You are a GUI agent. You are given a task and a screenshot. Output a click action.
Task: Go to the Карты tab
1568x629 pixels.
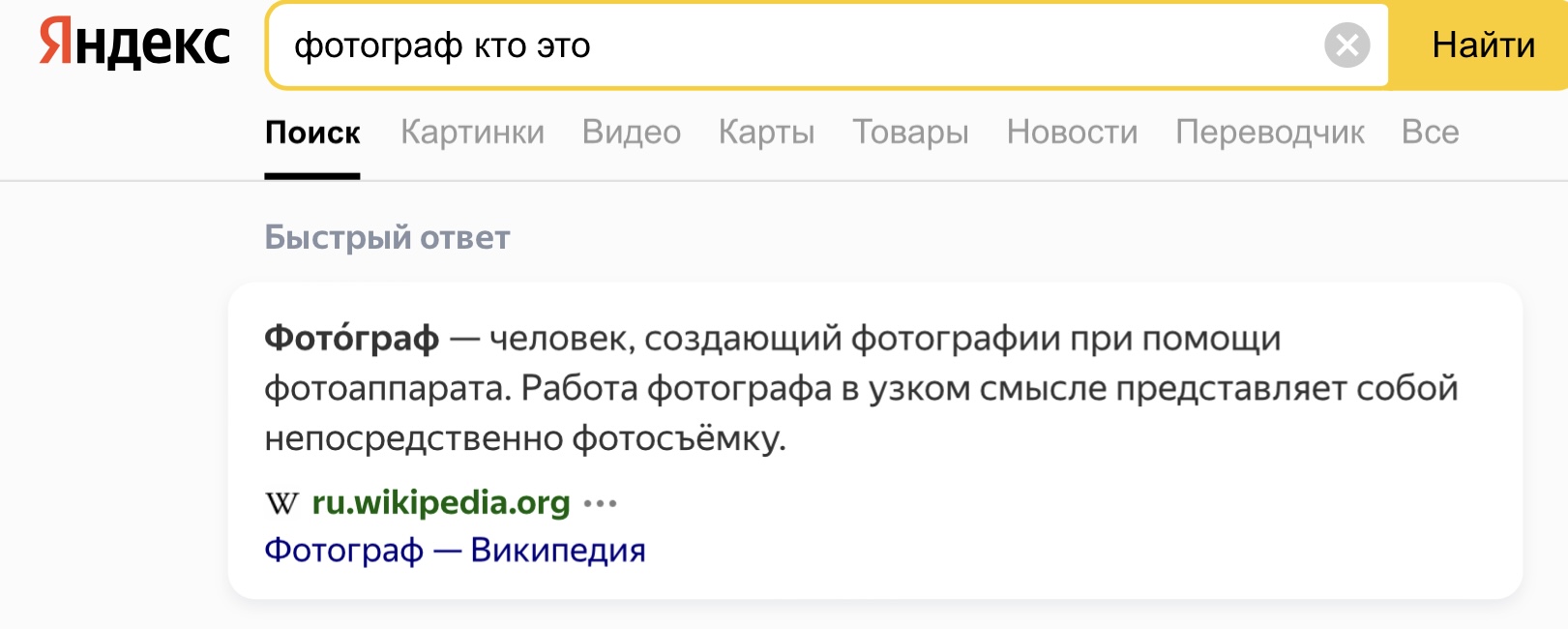pos(766,133)
